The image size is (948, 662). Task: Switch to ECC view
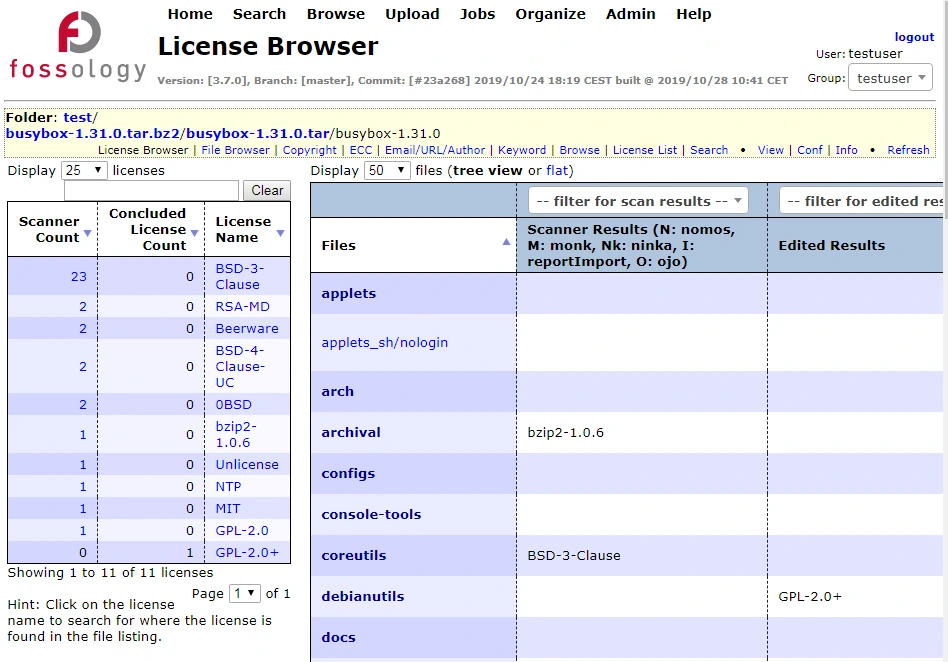pyautogui.click(x=361, y=150)
